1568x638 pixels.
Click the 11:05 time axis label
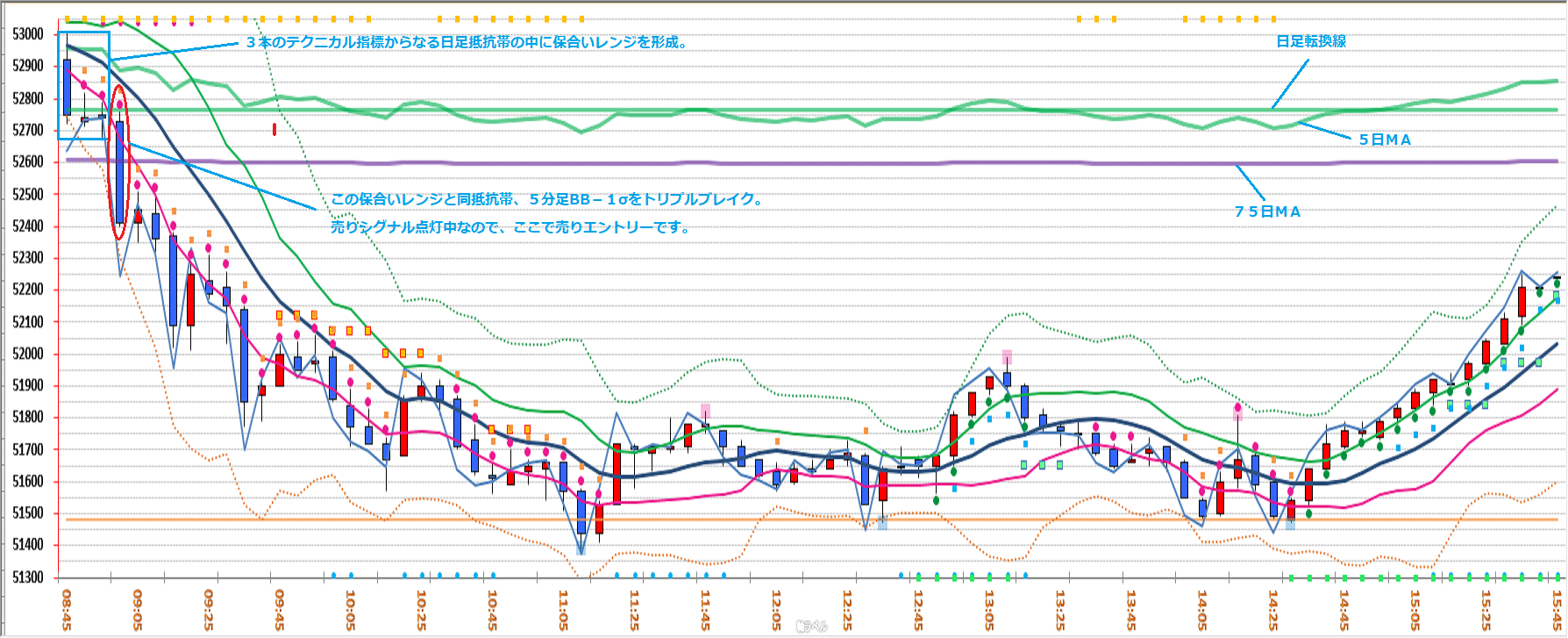(564, 610)
